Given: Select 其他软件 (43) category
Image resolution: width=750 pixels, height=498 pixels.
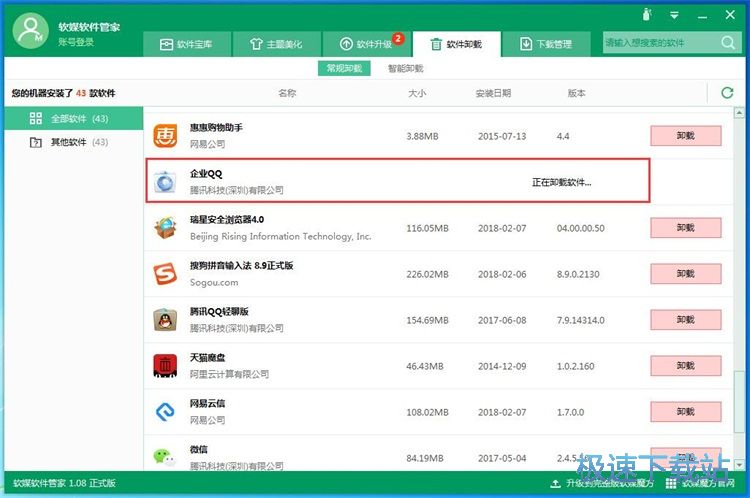Looking at the screenshot, I should coord(74,142).
